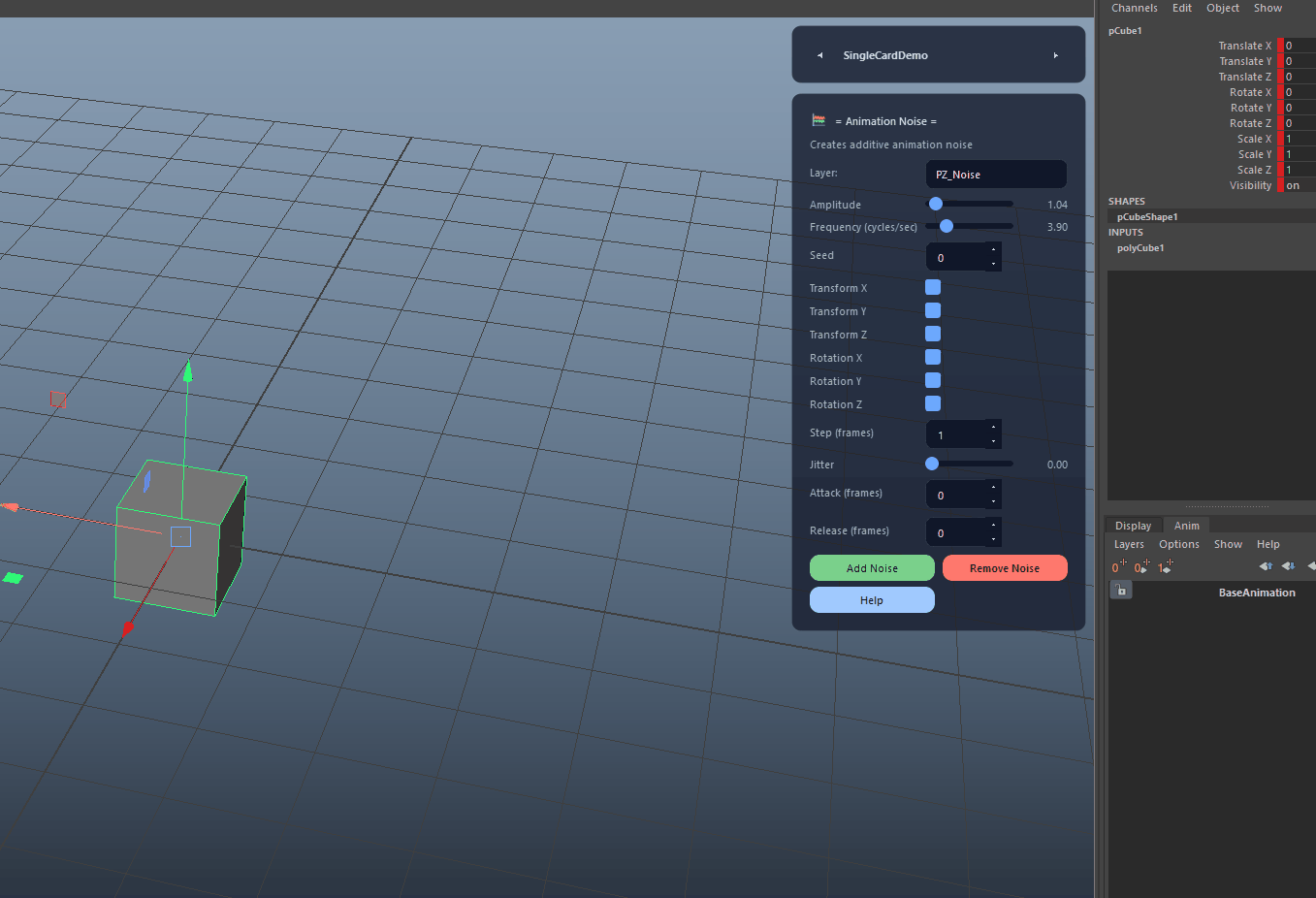
Task: Toggle Rotation Y checkbox
Action: 933,380
